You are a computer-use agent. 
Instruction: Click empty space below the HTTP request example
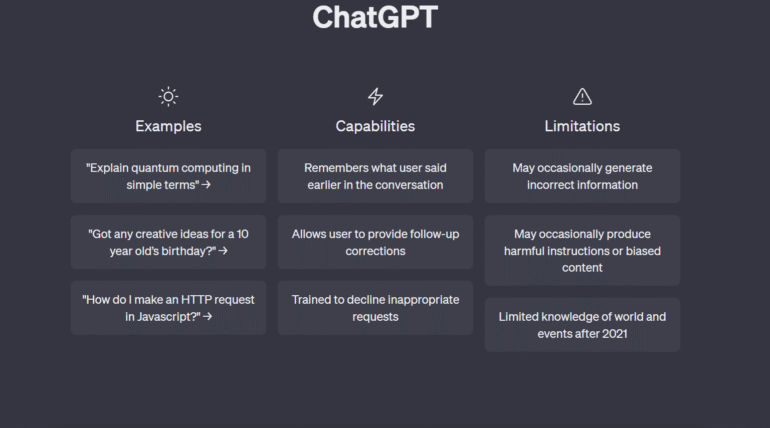tap(168, 380)
